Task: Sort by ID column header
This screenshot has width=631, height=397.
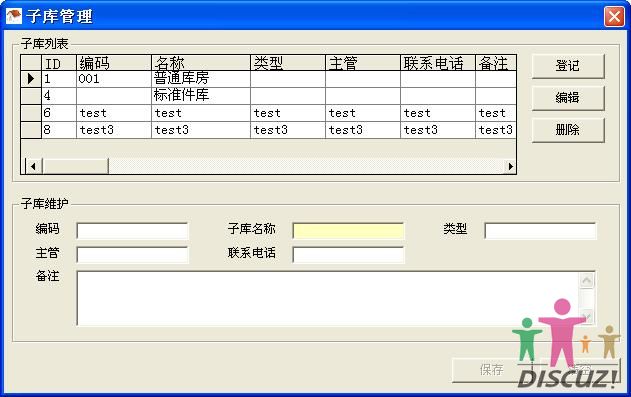Action: (59, 63)
